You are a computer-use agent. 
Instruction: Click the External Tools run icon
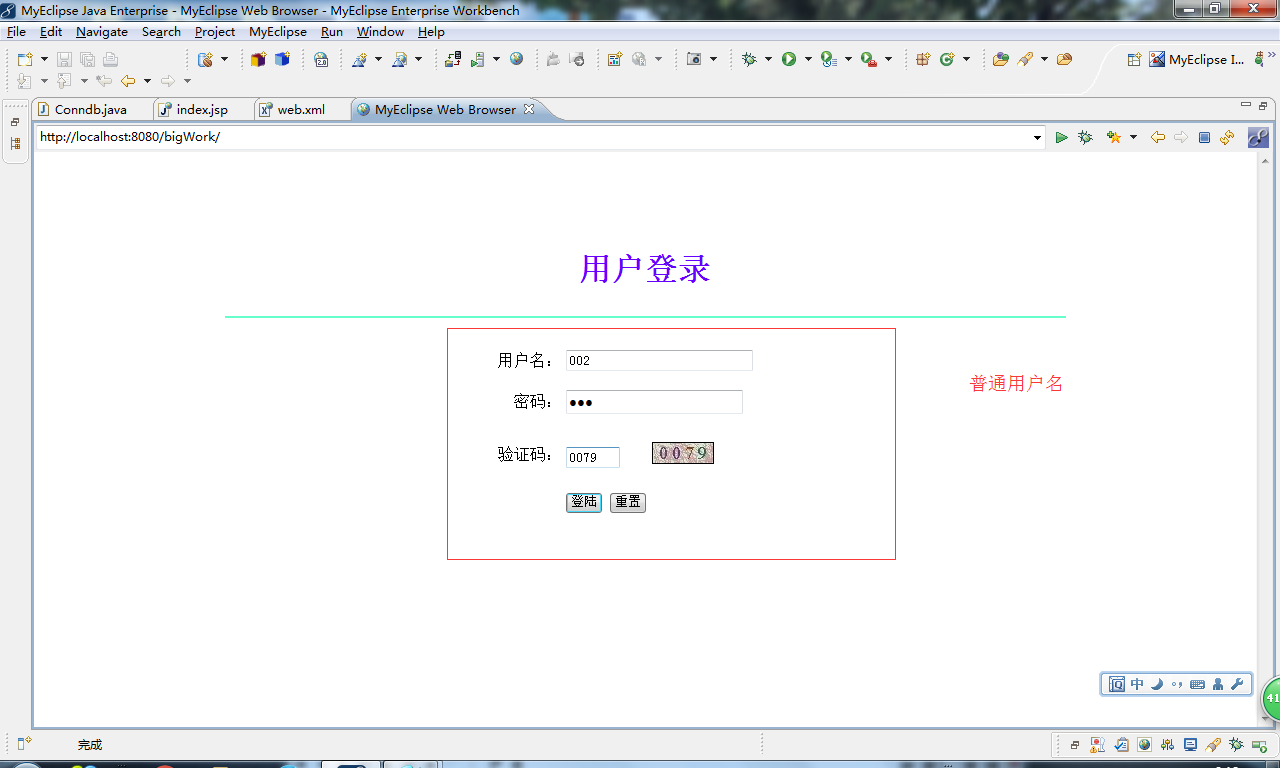click(868, 60)
